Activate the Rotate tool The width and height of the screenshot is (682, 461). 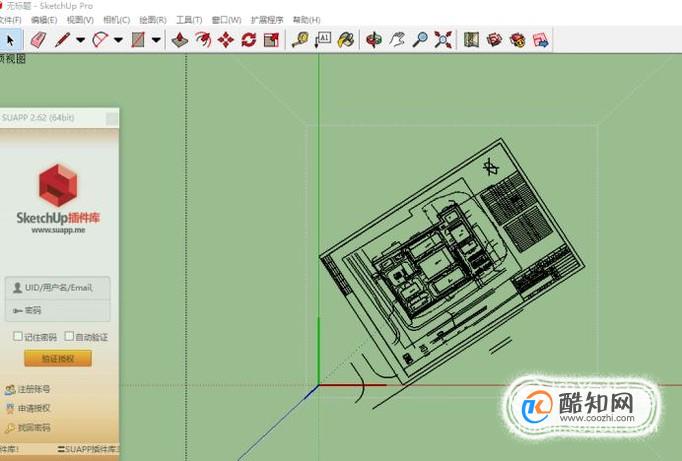248,40
